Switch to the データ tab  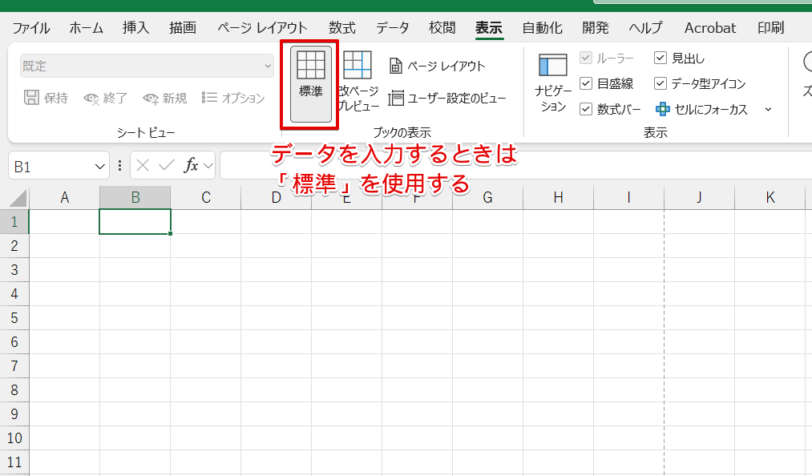tap(392, 28)
